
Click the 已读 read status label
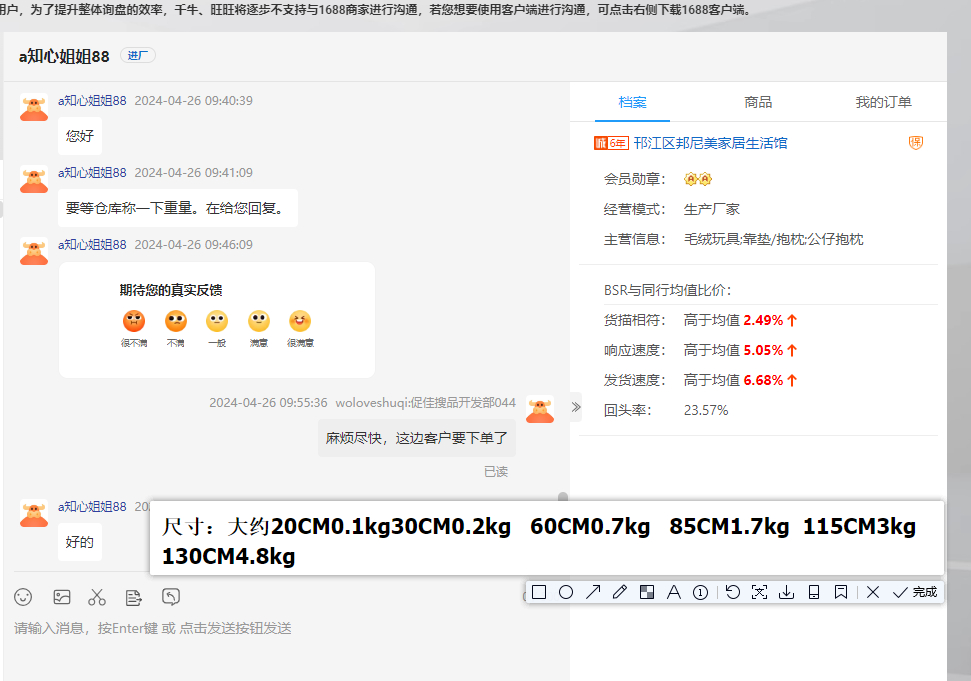tap(496, 472)
